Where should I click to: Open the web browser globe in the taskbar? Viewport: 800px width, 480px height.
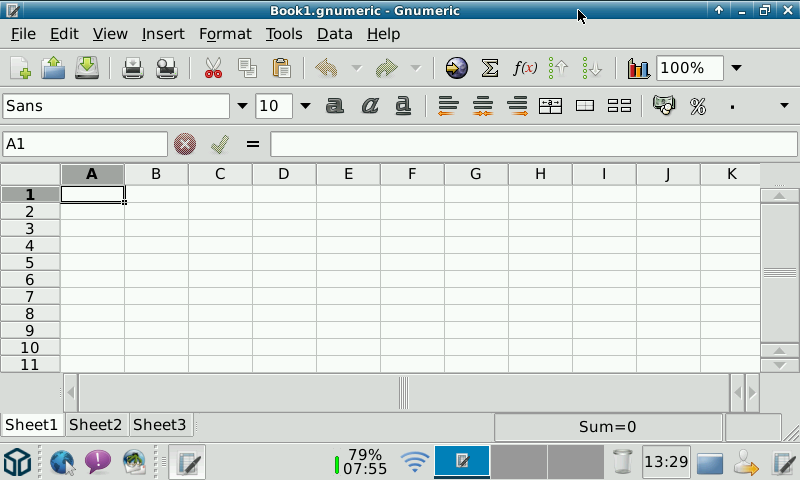[63, 462]
